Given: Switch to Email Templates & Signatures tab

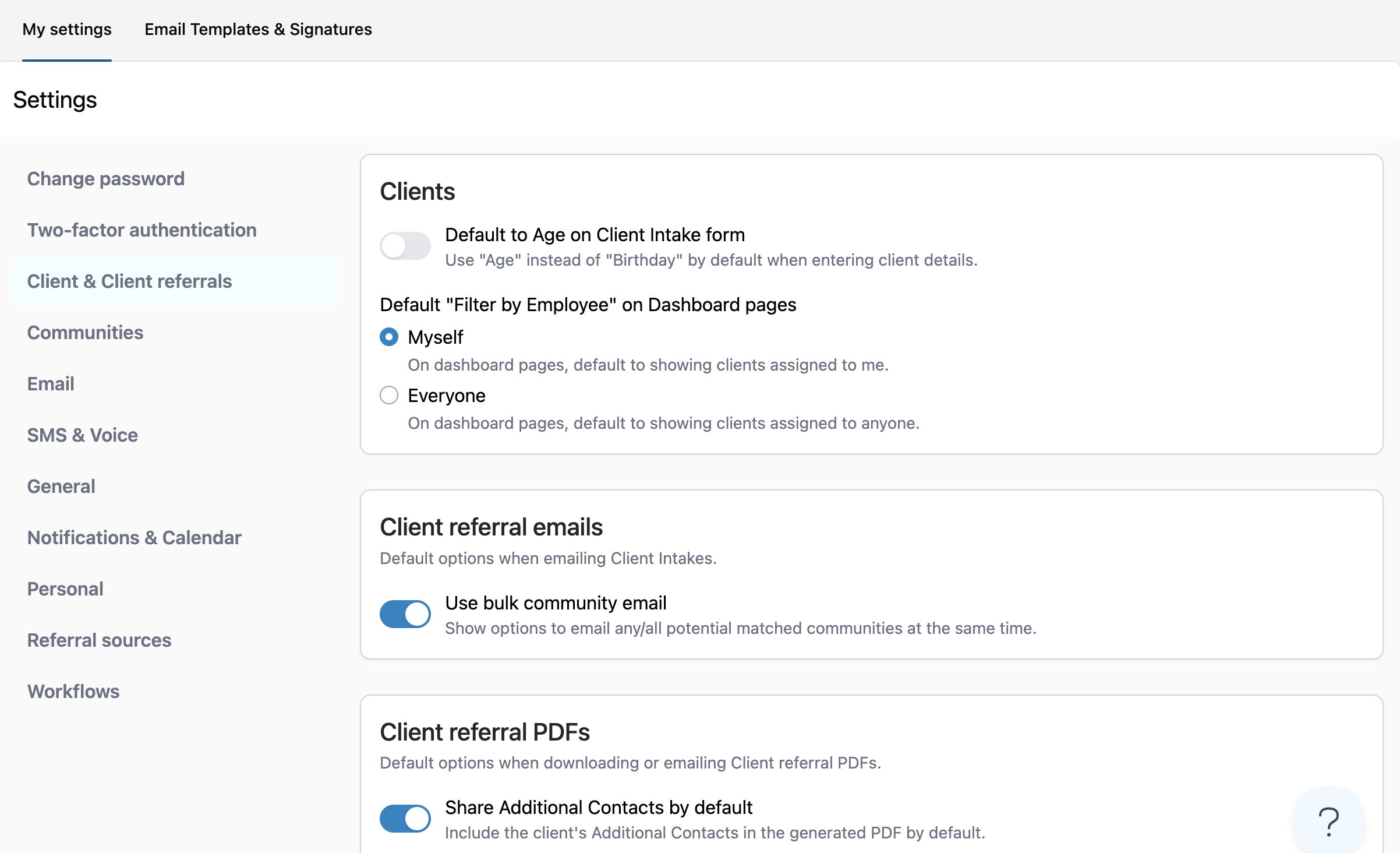Looking at the screenshot, I should [258, 29].
